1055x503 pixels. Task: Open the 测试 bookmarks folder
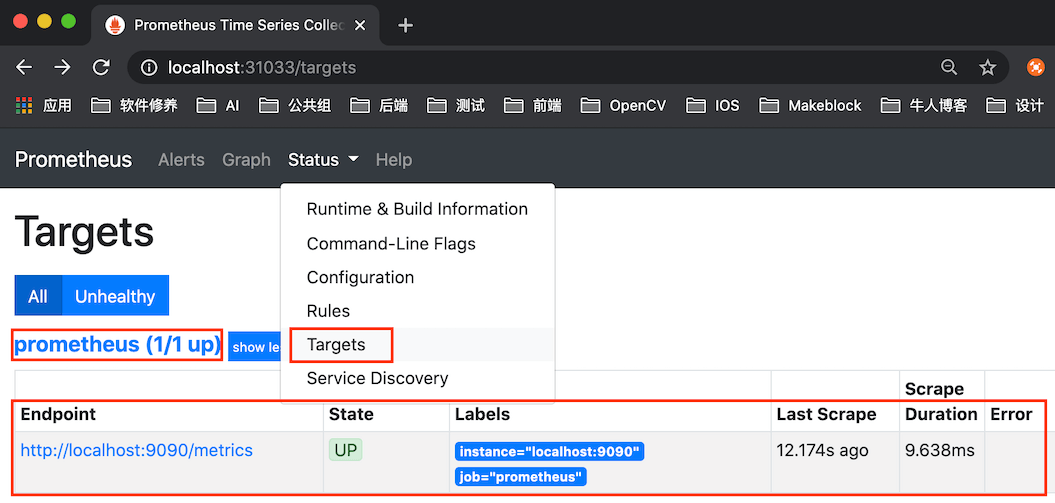coord(456,106)
